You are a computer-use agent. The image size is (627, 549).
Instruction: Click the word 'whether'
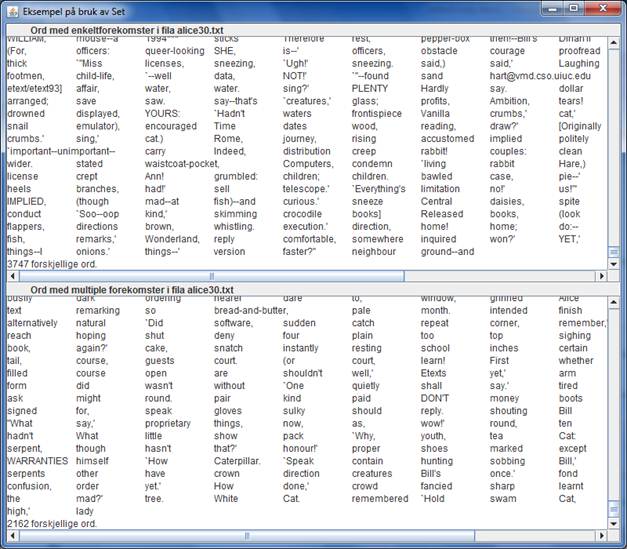pyautogui.click(x=576, y=361)
